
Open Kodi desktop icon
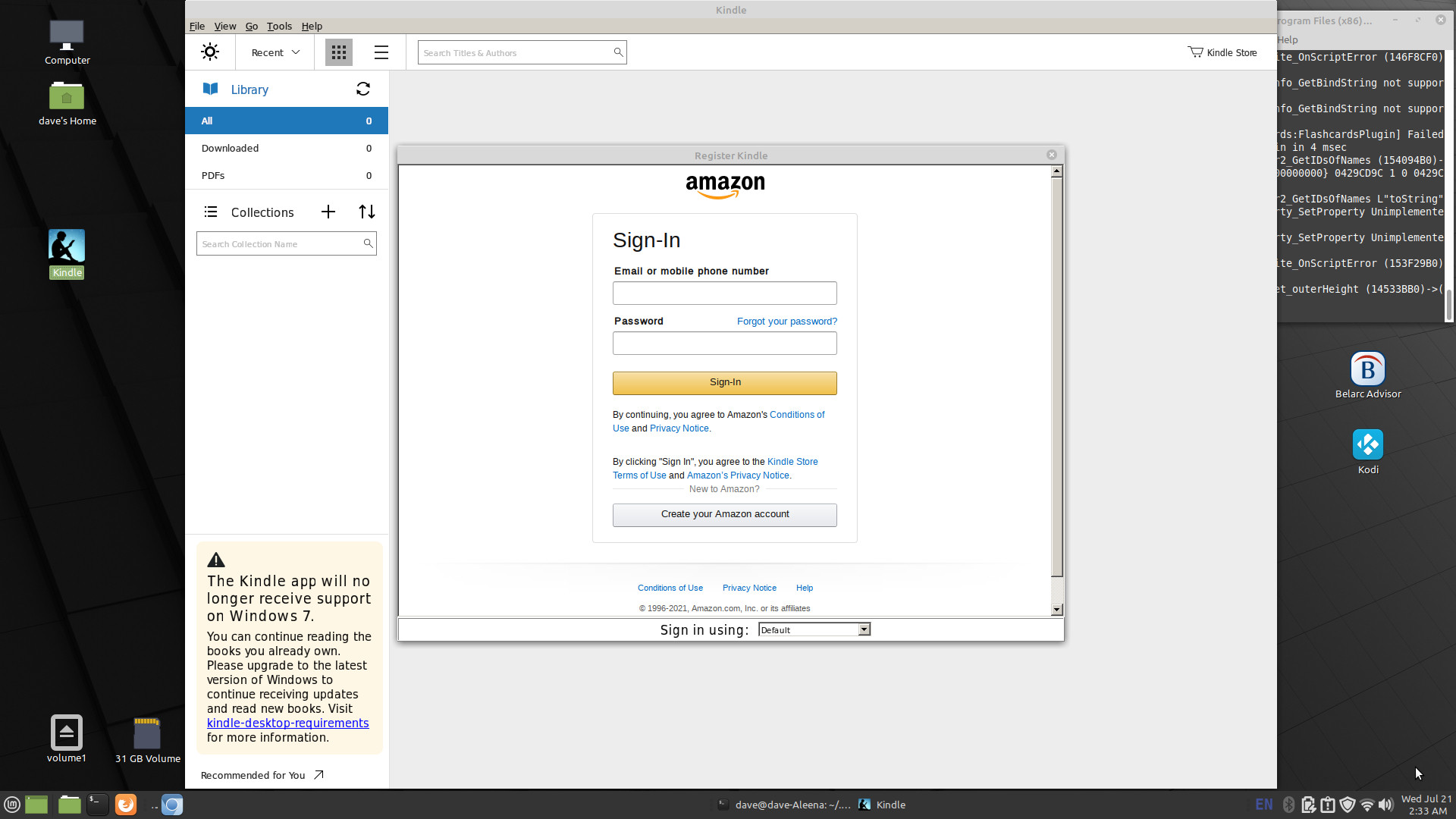1368,452
